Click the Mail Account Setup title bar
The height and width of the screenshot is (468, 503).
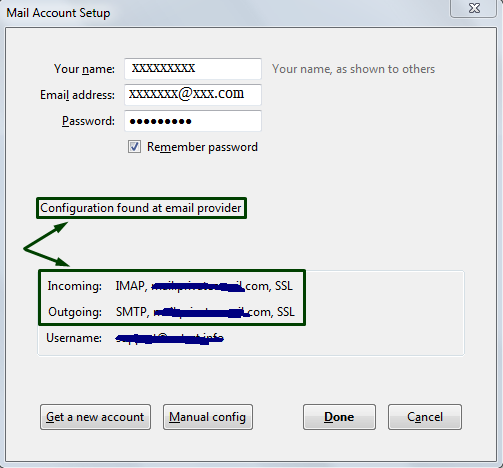click(227, 13)
